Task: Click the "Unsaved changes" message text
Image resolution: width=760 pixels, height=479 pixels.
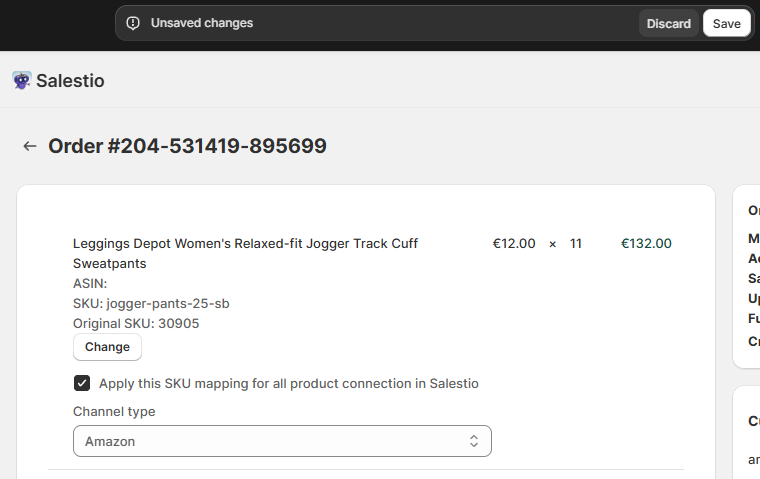Action: (x=202, y=23)
